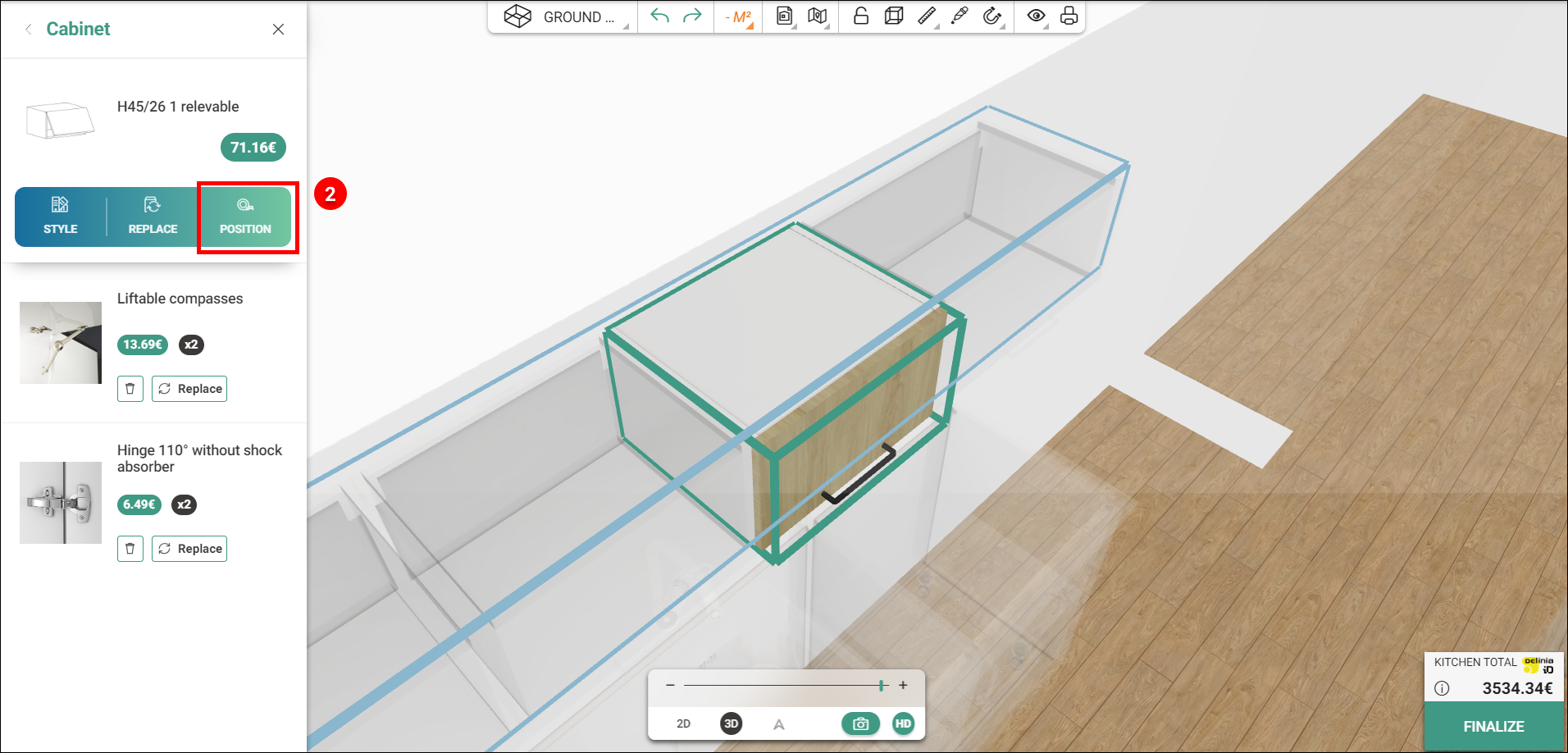Pick the eyedropper tool in toolbar
1568x753 pixels.
pyautogui.click(x=959, y=16)
